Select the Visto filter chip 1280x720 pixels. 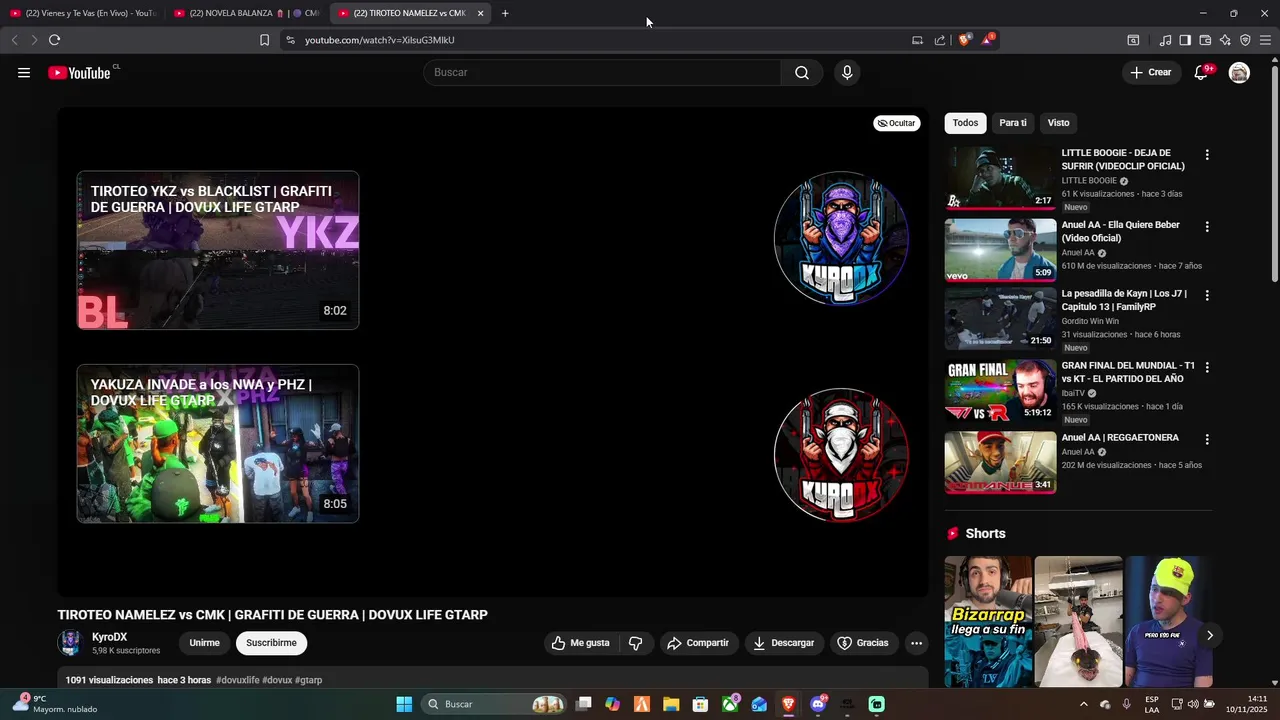coord(1059,123)
